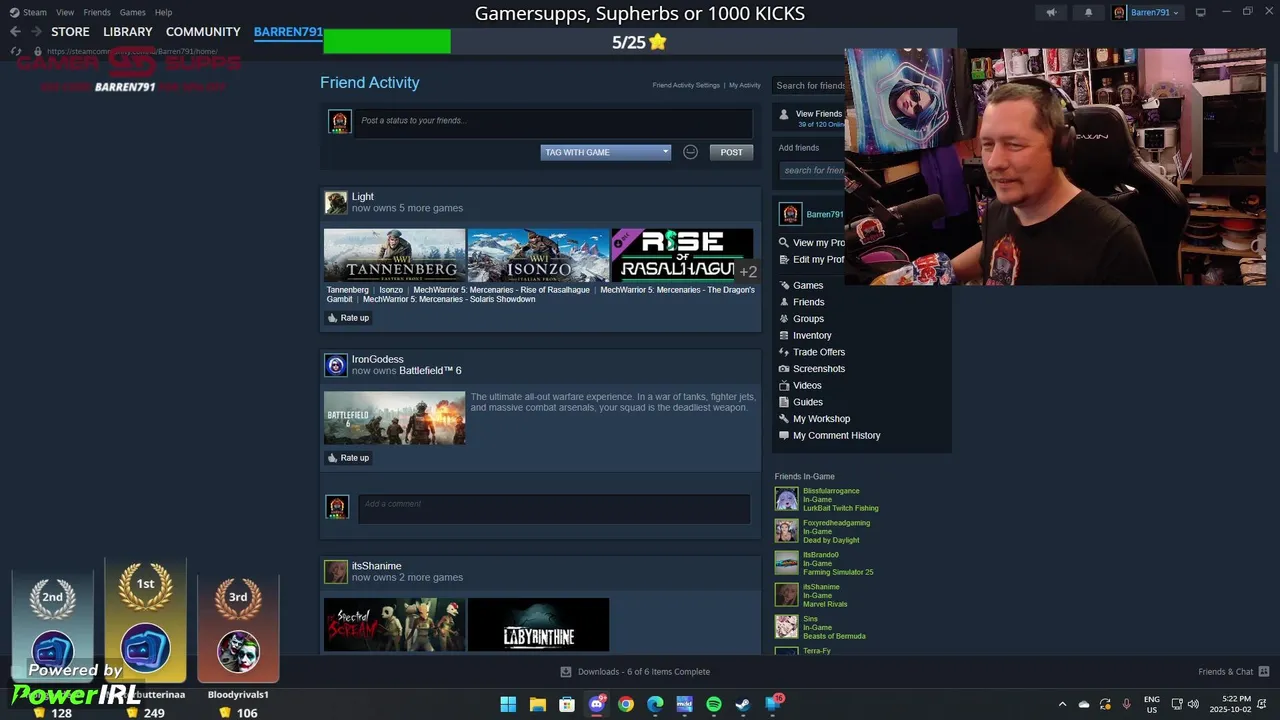Show hidden system tray icons
The image size is (1280, 720).
click(x=1062, y=704)
